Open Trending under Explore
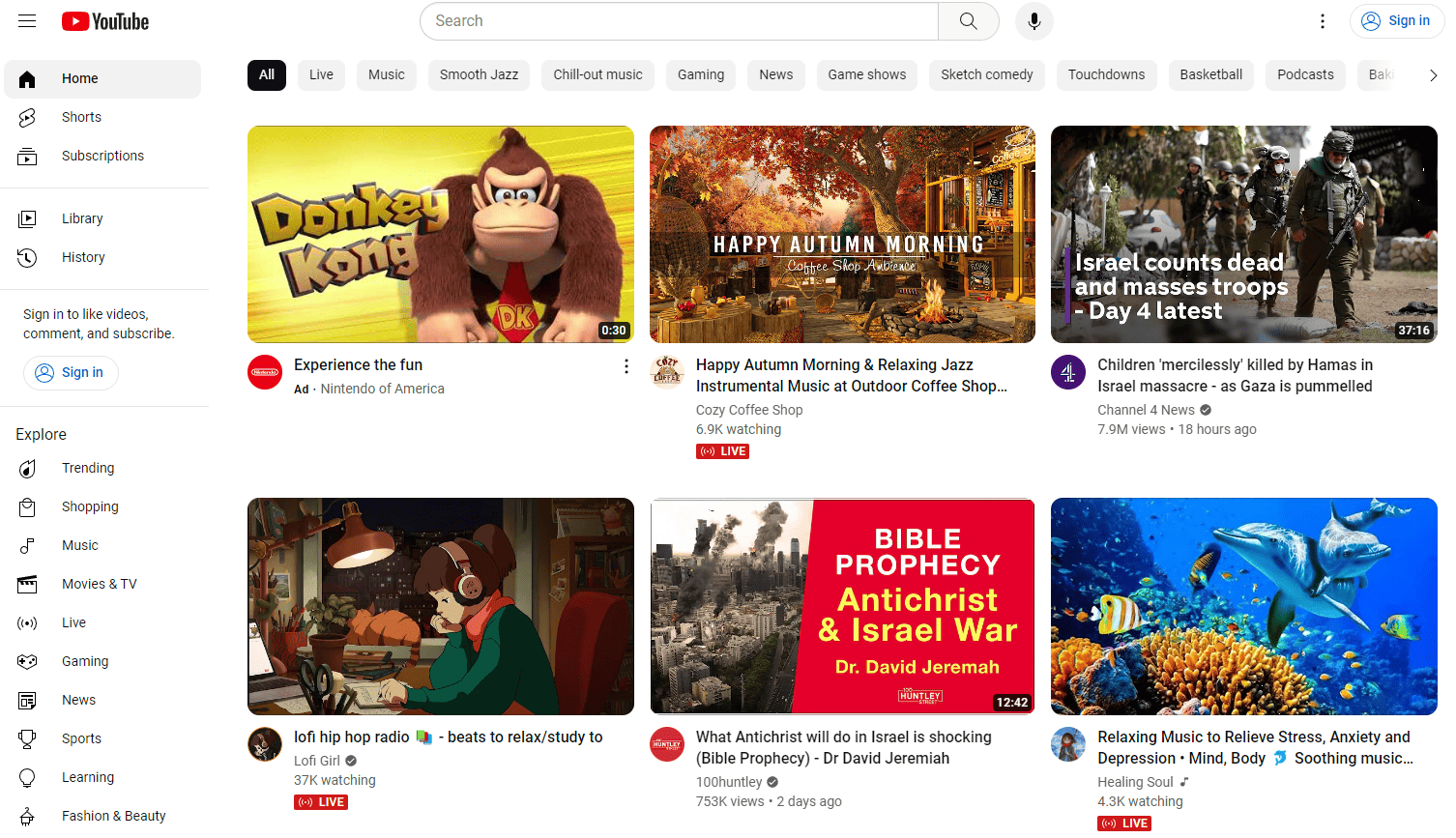 point(102,468)
